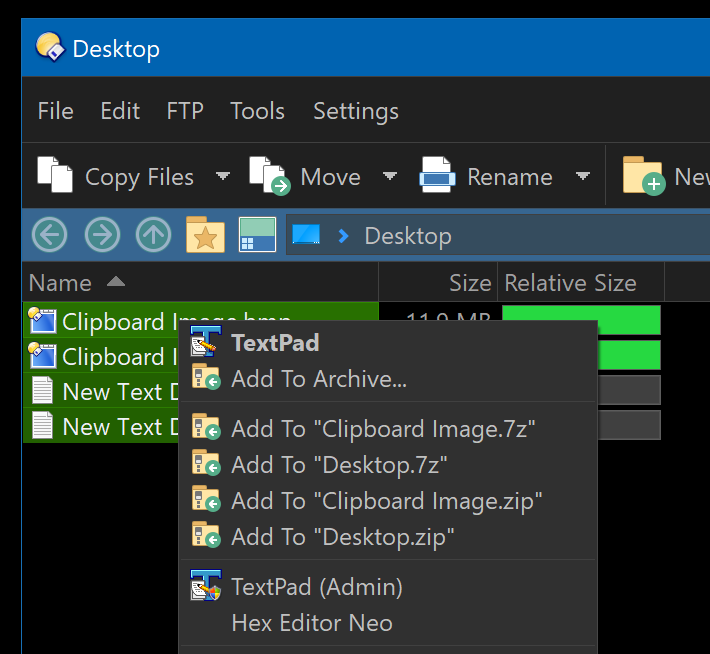Toggle the Name column sort arrow
Viewport: 710px width, 654px height.
pyautogui.click(x=116, y=282)
